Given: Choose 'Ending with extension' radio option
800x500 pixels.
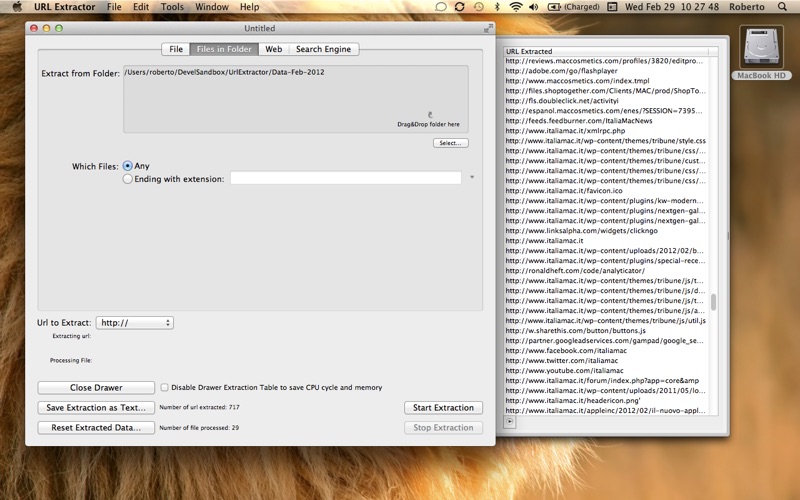Looking at the screenshot, I should (127, 179).
